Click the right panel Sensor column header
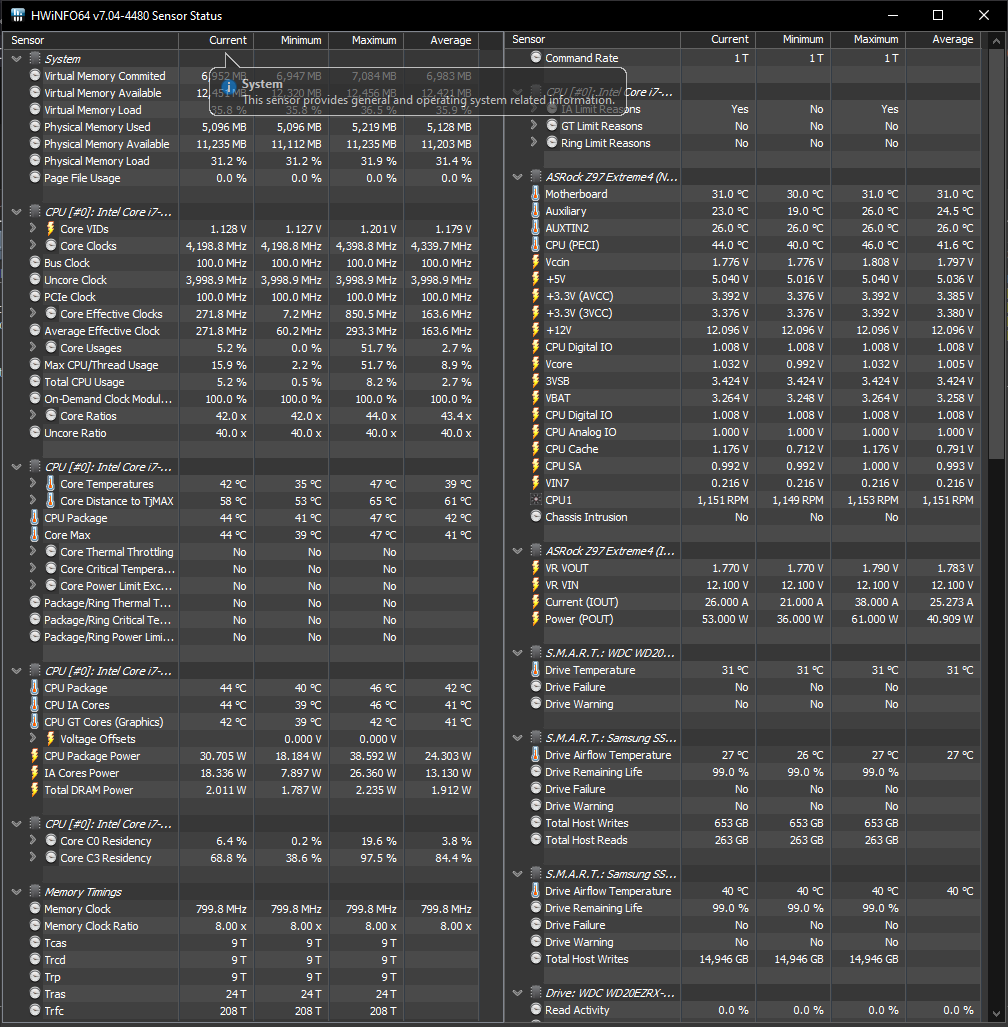1008x1027 pixels. 592,39
